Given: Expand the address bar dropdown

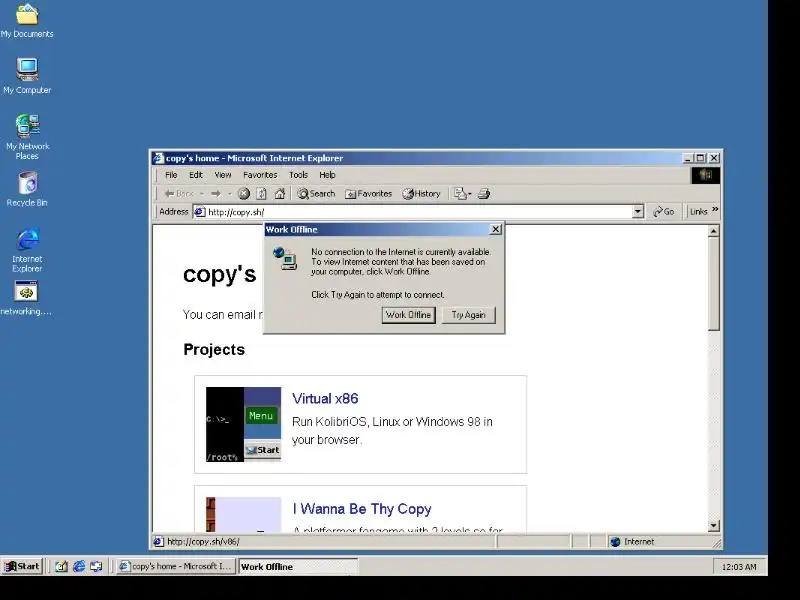Looking at the screenshot, I should [638, 212].
